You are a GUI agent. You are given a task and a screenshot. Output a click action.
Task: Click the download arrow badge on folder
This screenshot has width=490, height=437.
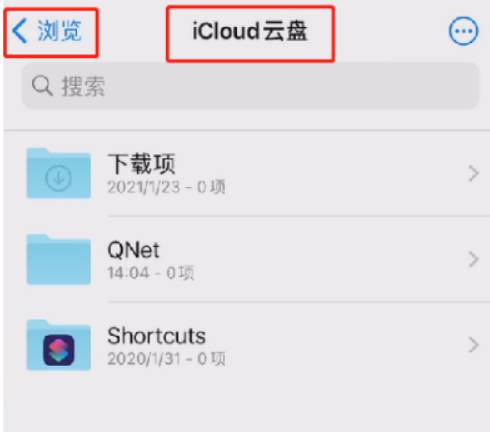point(58,178)
